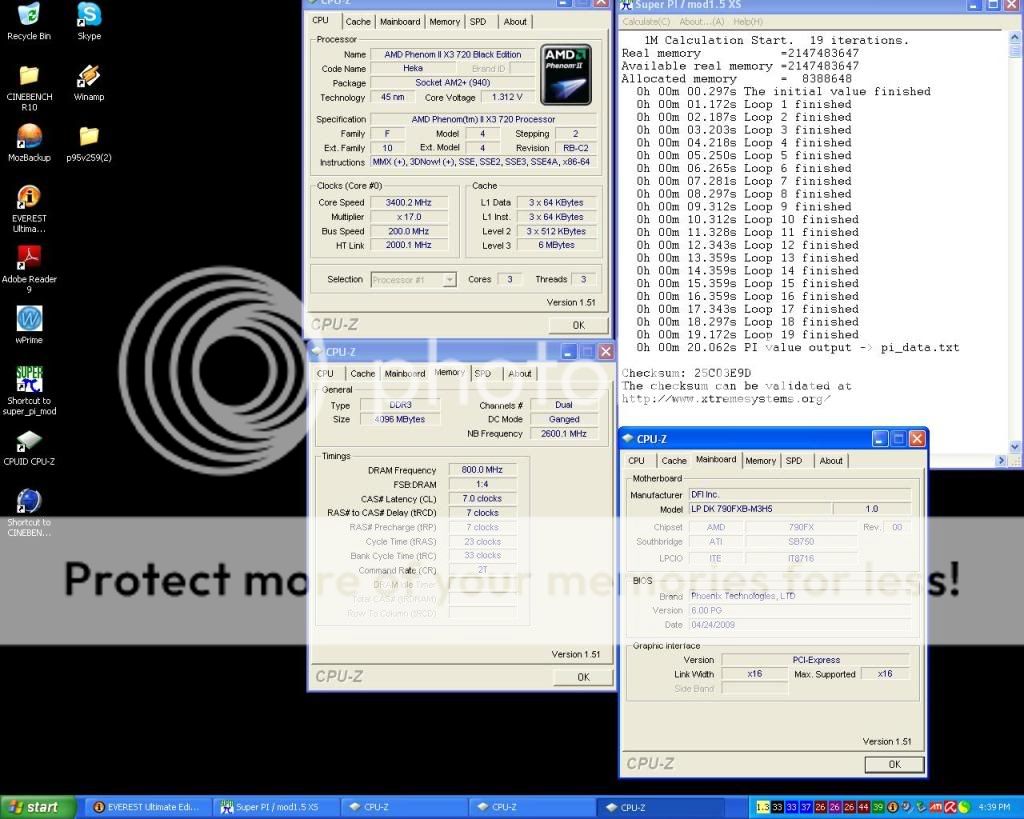Open the Processor #1 selection dropdown
Screen dimensions: 1024x819
click(413, 280)
